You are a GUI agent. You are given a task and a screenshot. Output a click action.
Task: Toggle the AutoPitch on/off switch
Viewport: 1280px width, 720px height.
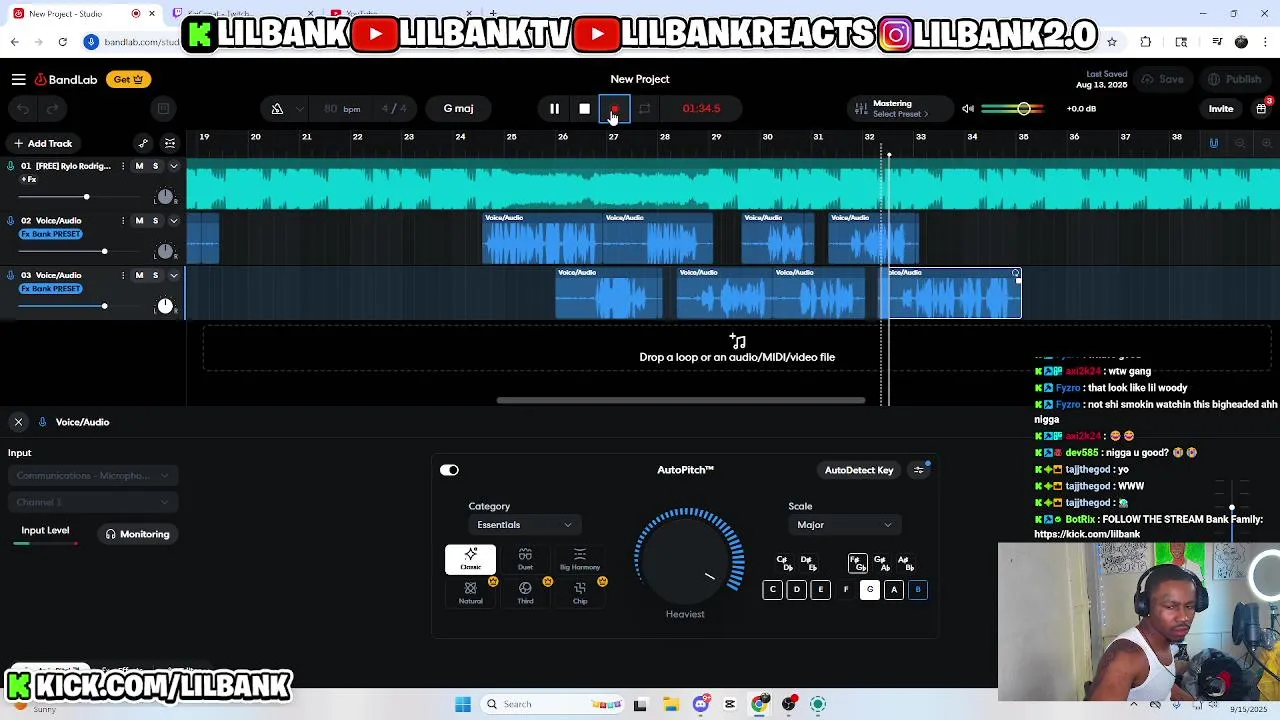(x=449, y=470)
